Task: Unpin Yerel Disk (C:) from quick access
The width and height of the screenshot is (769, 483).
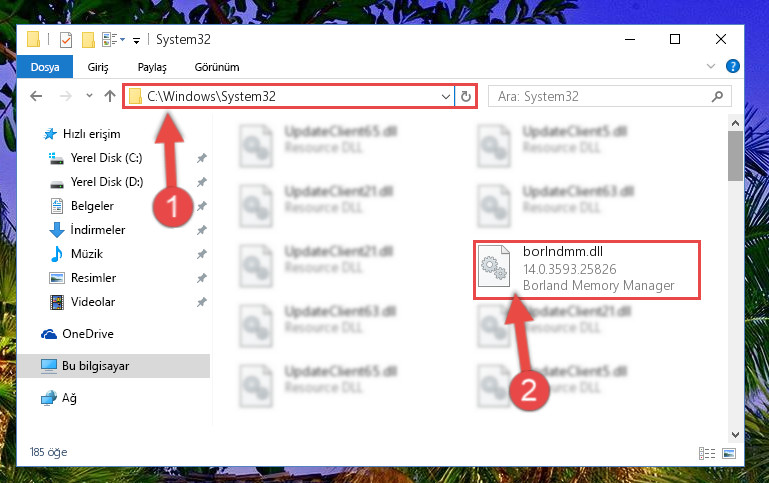Action: [202, 158]
